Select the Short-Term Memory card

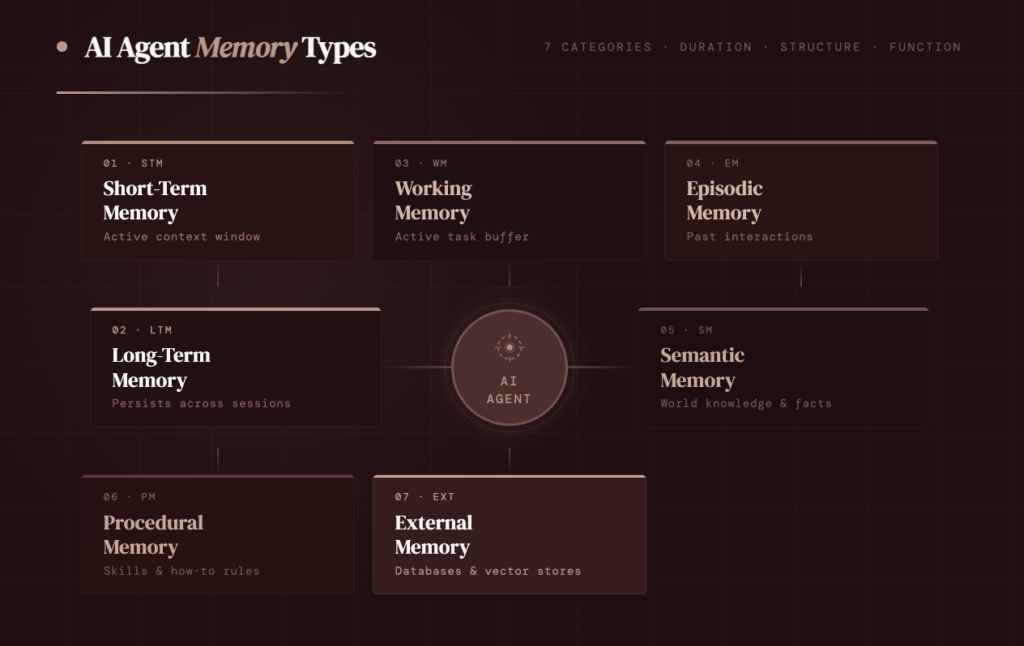pos(217,201)
